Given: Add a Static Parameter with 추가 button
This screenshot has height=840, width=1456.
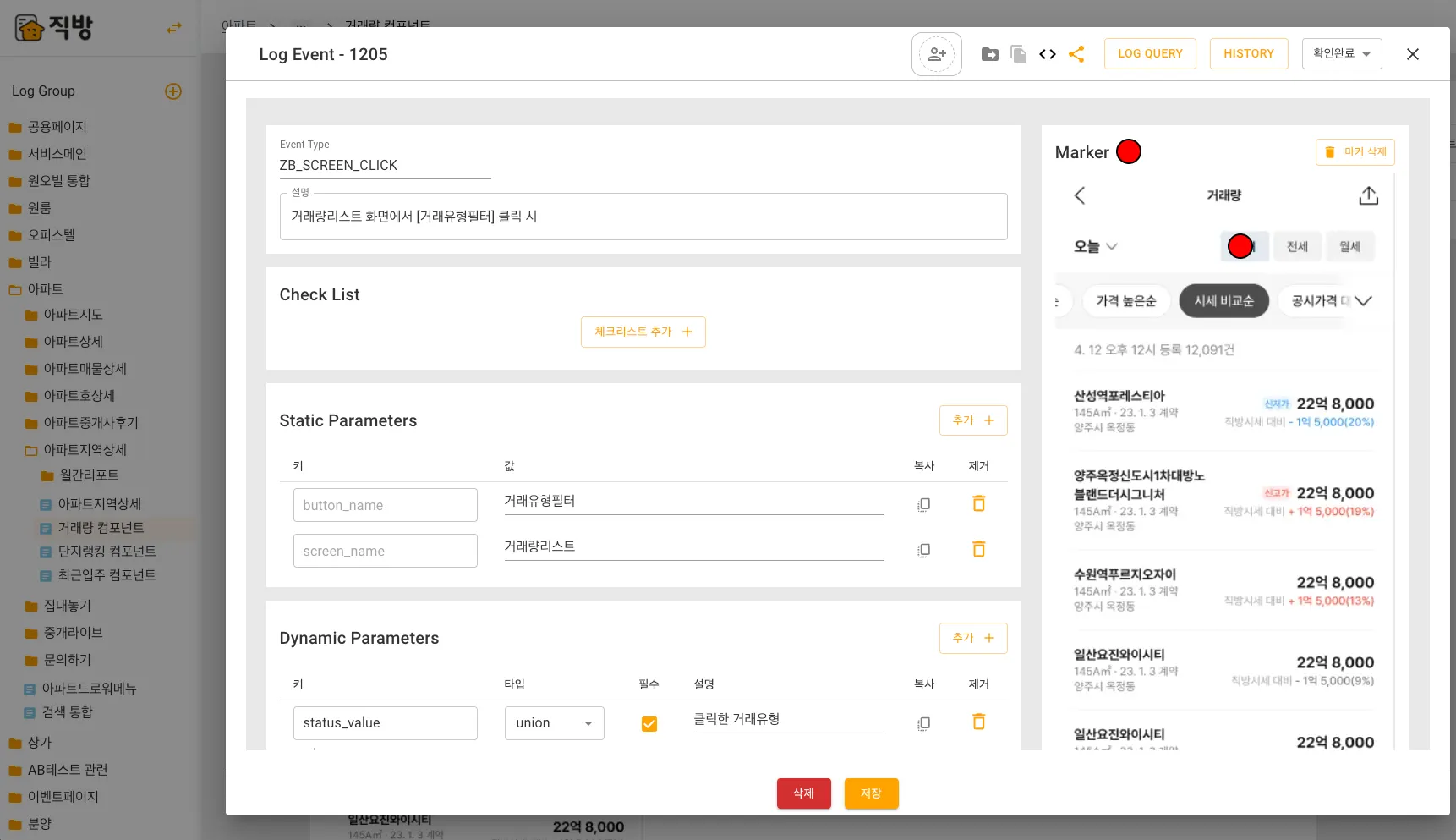Looking at the screenshot, I should pyautogui.click(x=973, y=420).
